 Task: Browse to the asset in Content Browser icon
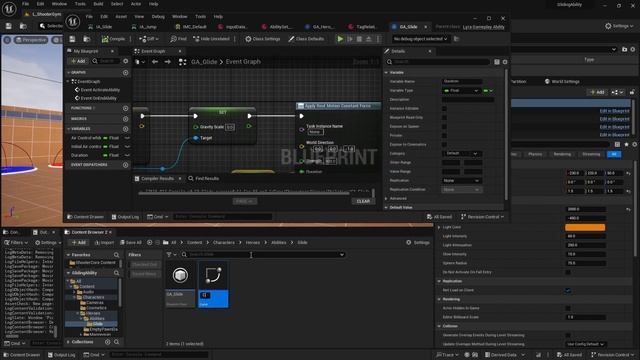tap(87, 39)
